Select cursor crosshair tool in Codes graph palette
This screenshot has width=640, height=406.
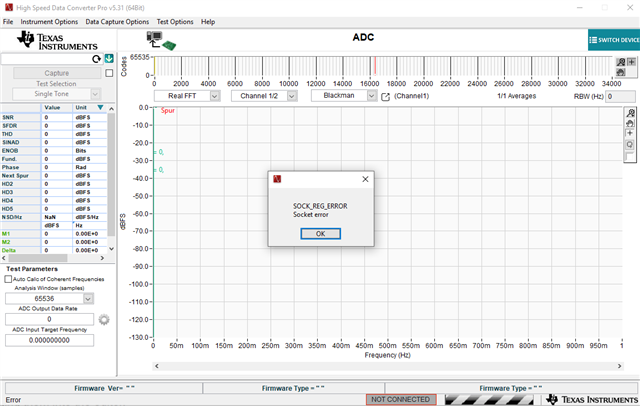(631, 62)
